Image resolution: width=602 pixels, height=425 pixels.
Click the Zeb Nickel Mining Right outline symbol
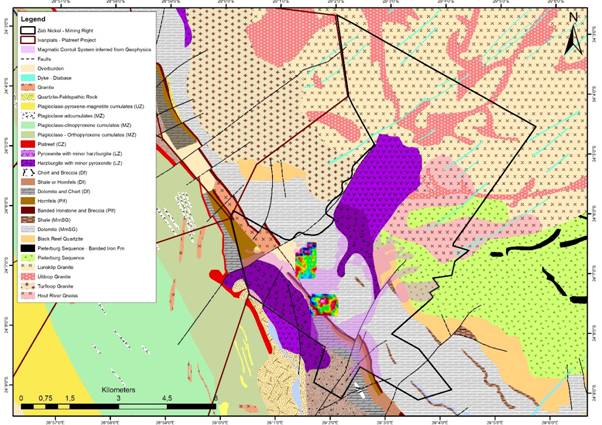[28, 30]
